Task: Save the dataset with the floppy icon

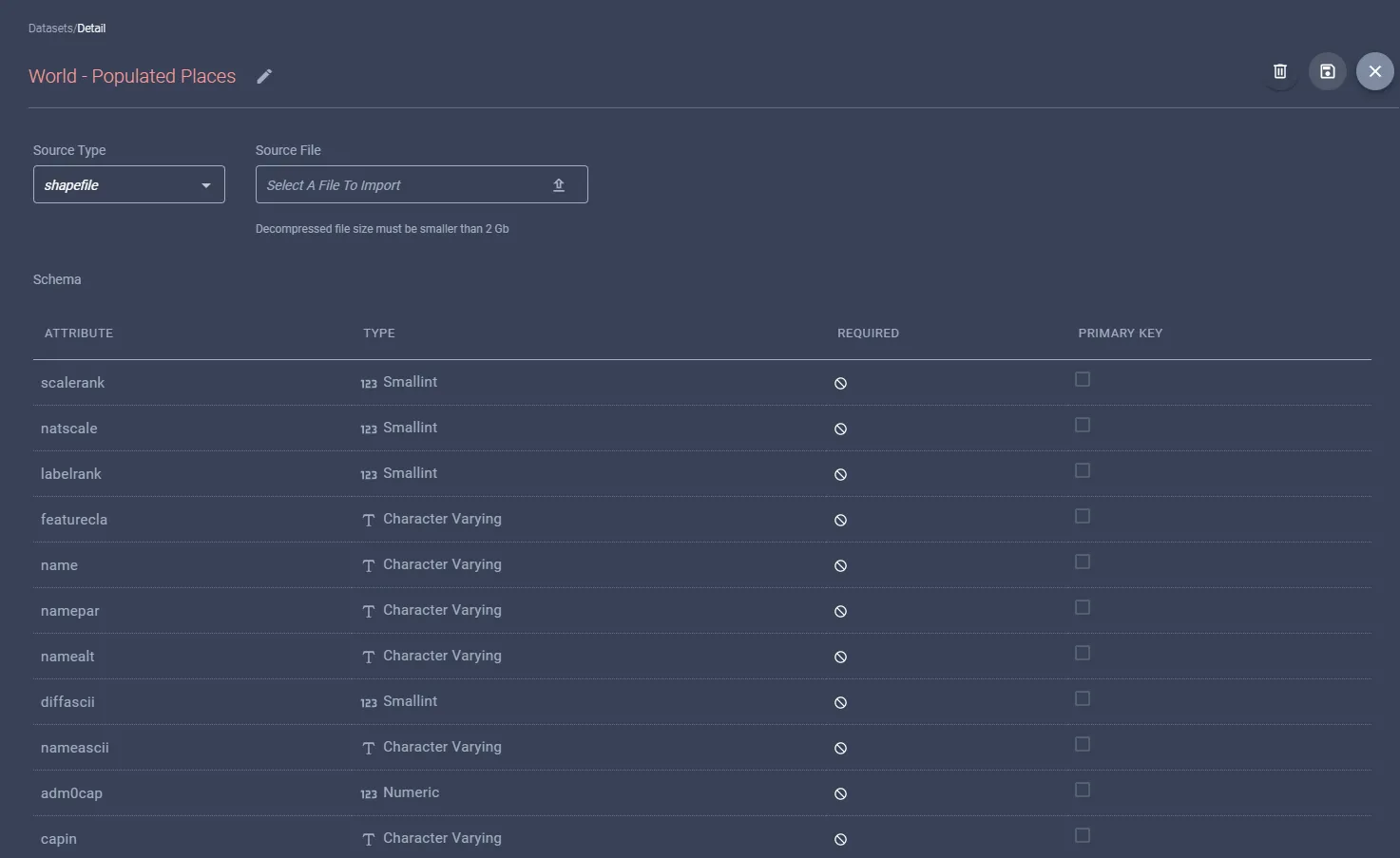Action: [x=1328, y=71]
